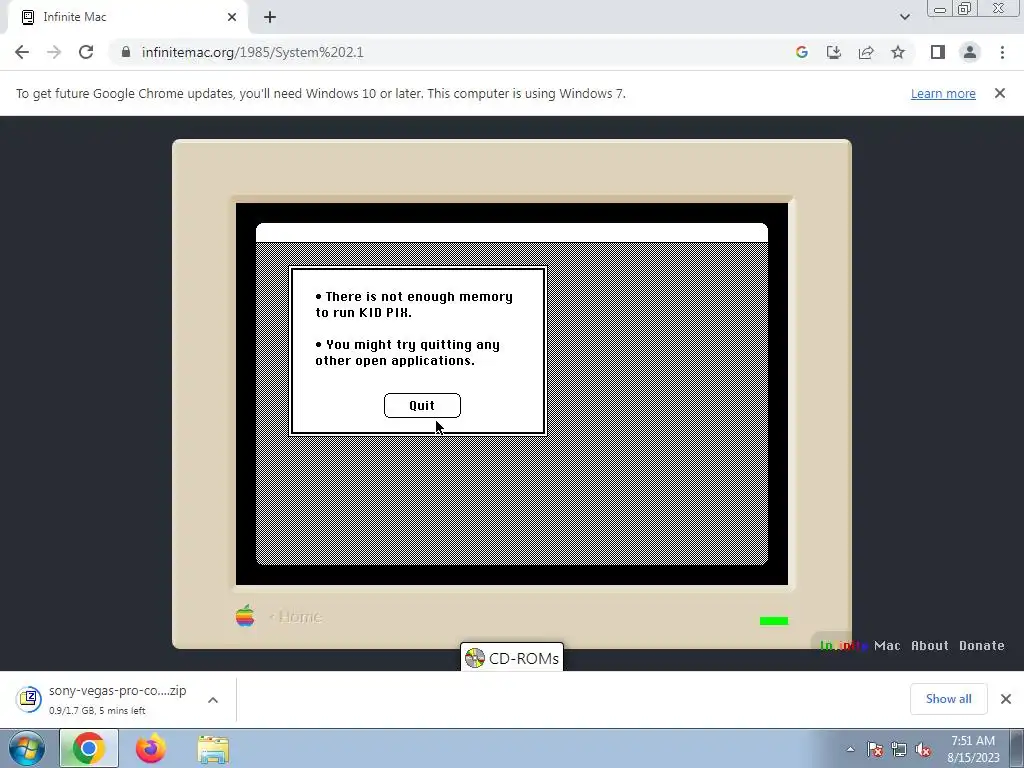The width and height of the screenshot is (1024, 768).
Task: Show hidden system tray icons
Action: pos(850,749)
